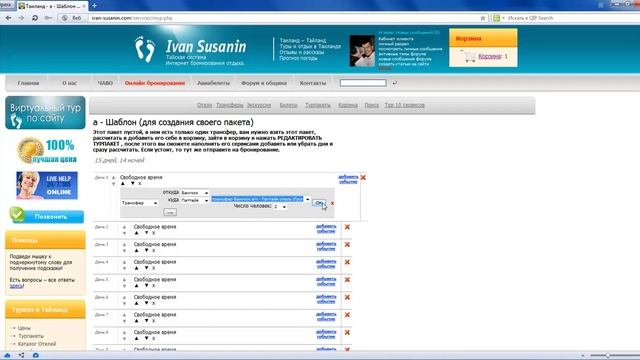Open 'Туры и отдых в Таиланде' header link

(310, 47)
